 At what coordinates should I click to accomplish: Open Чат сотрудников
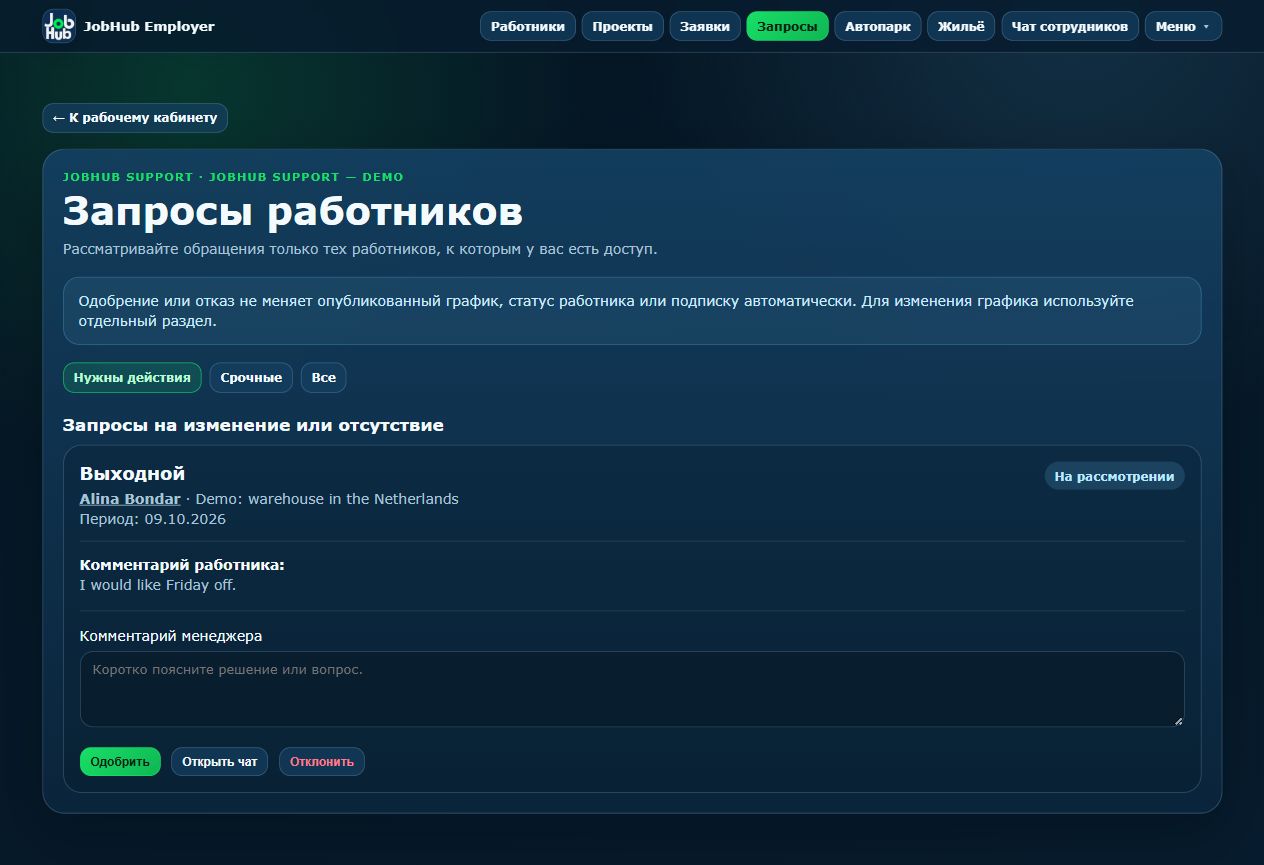1069,26
